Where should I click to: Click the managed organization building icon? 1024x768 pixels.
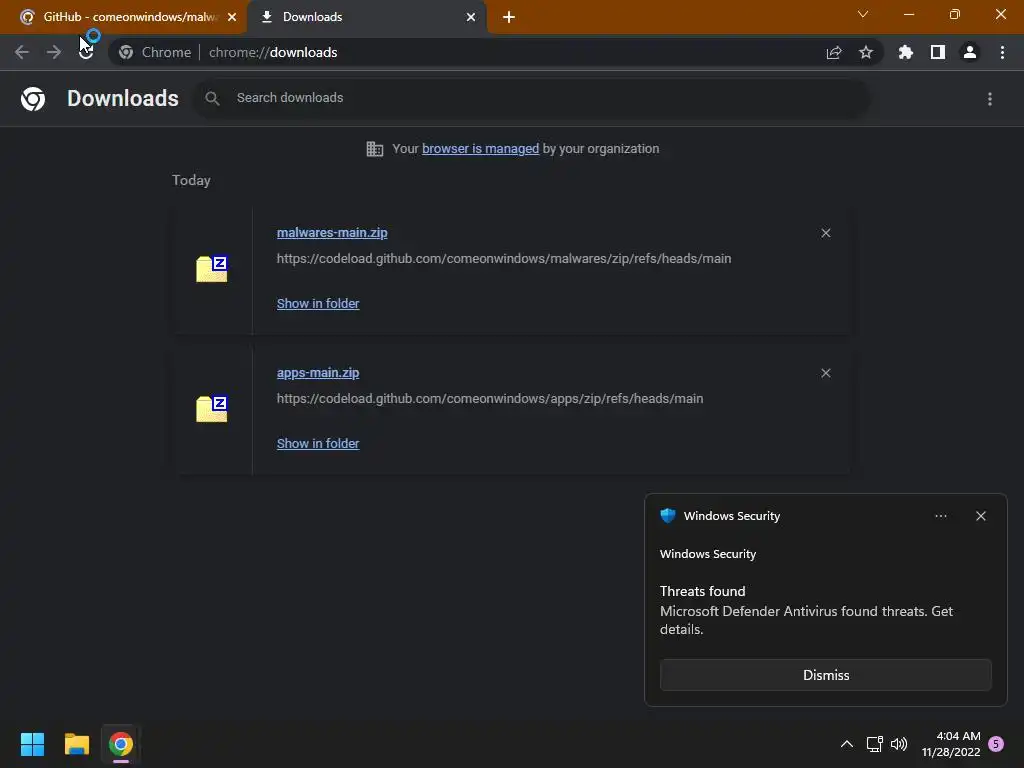pyautogui.click(x=375, y=149)
